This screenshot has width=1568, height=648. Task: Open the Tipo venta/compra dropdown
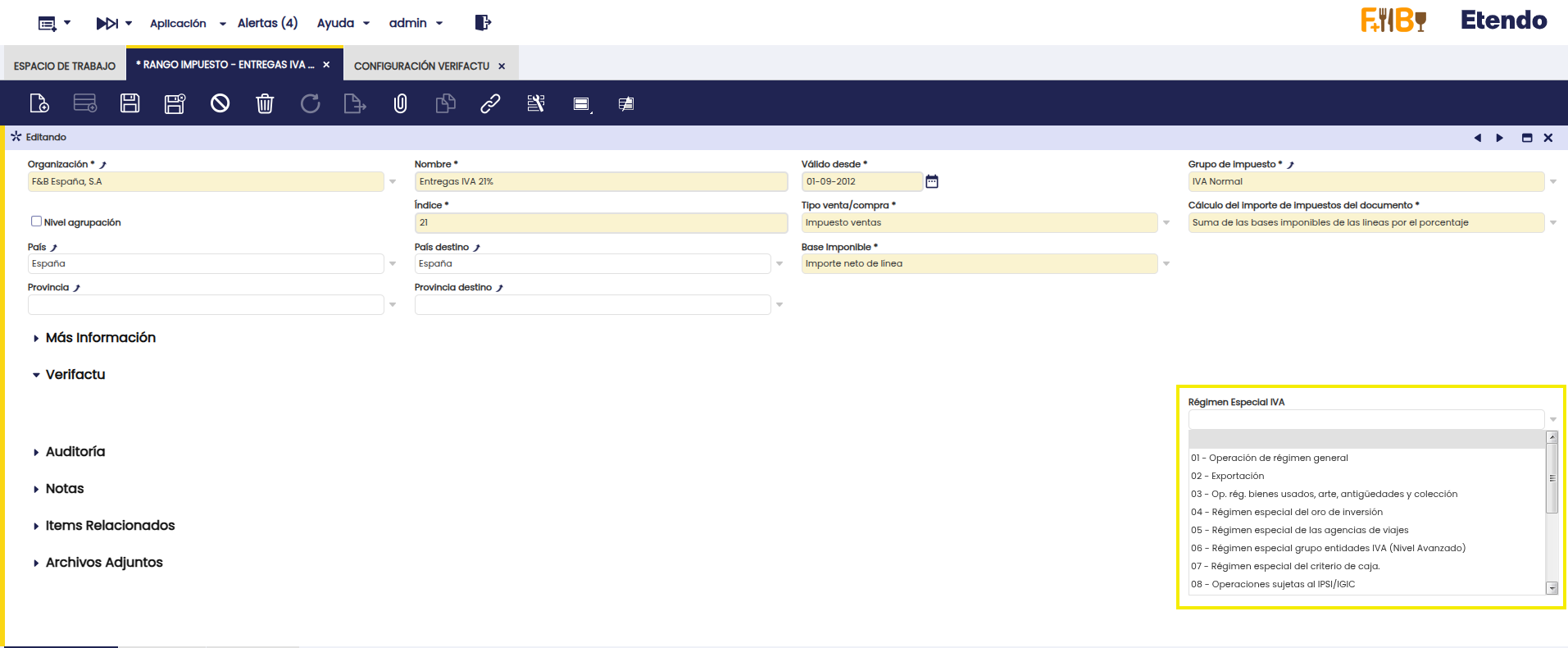(x=1166, y=222)
